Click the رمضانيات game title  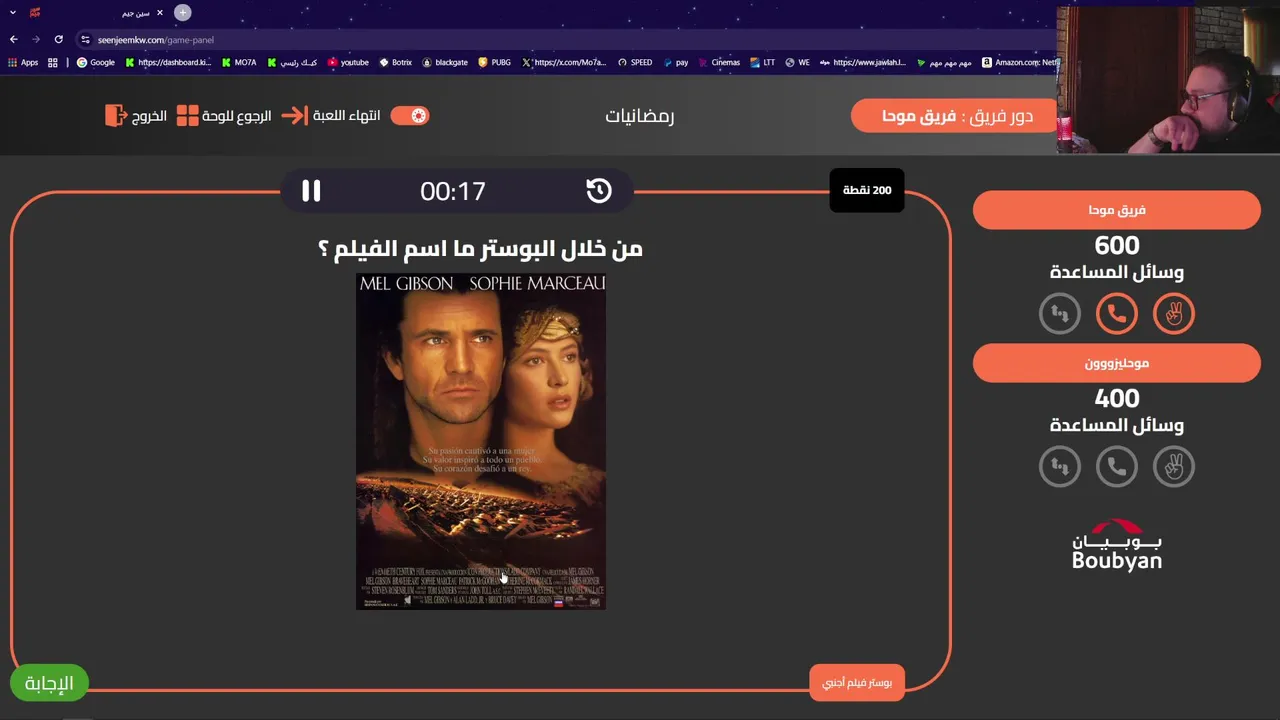(640, 115)
